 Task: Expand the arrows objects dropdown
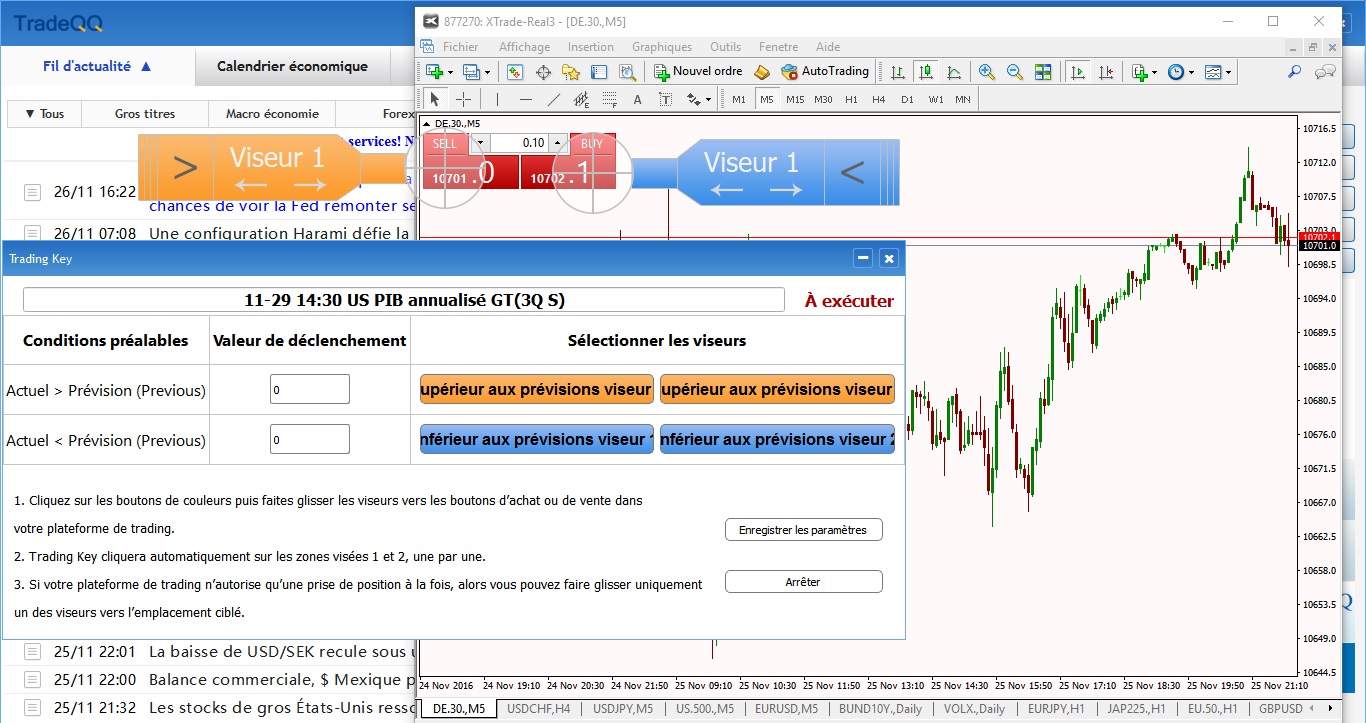(708, 99)
